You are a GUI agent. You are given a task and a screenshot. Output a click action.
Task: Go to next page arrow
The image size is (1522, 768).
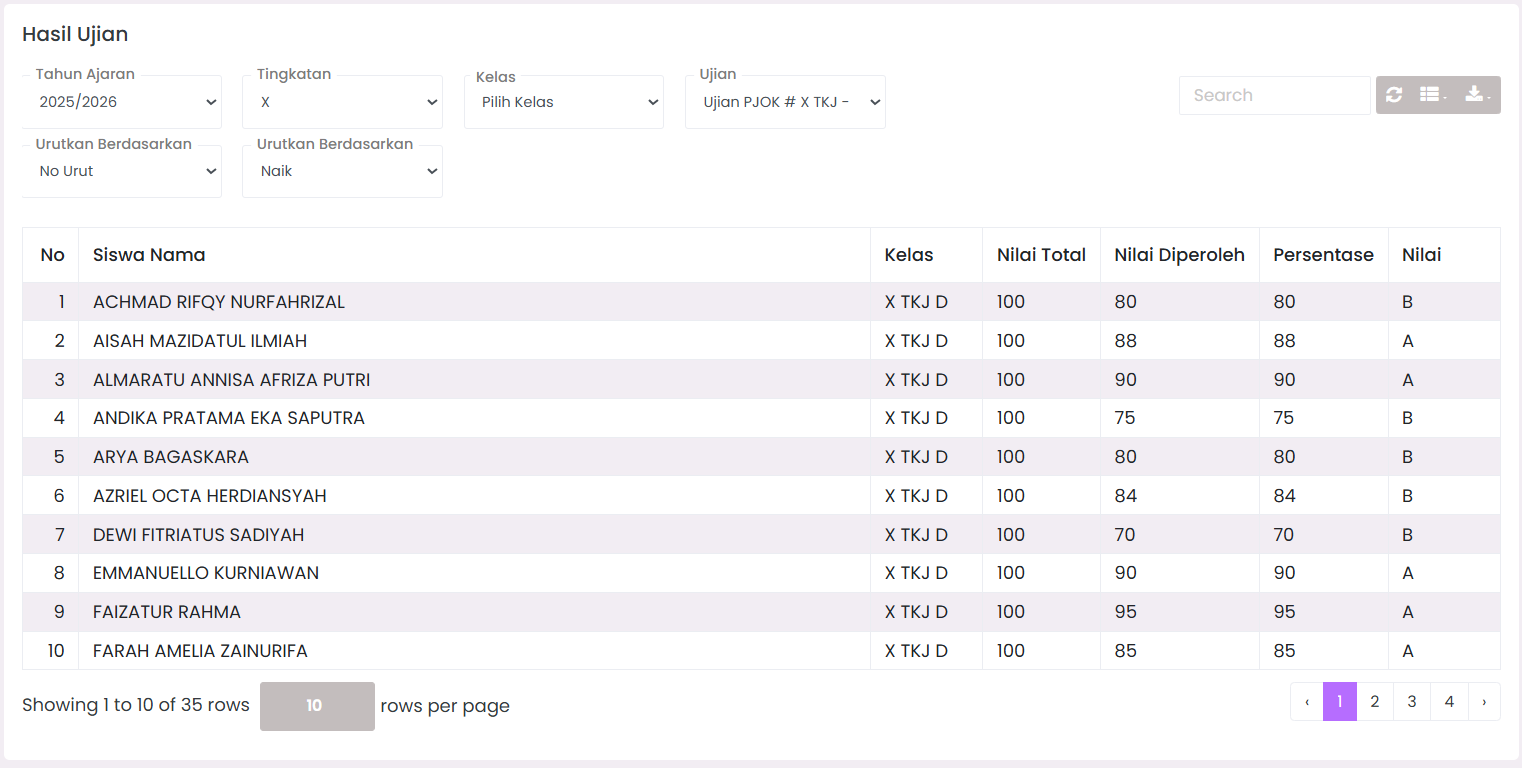(x=1484, y=702)
